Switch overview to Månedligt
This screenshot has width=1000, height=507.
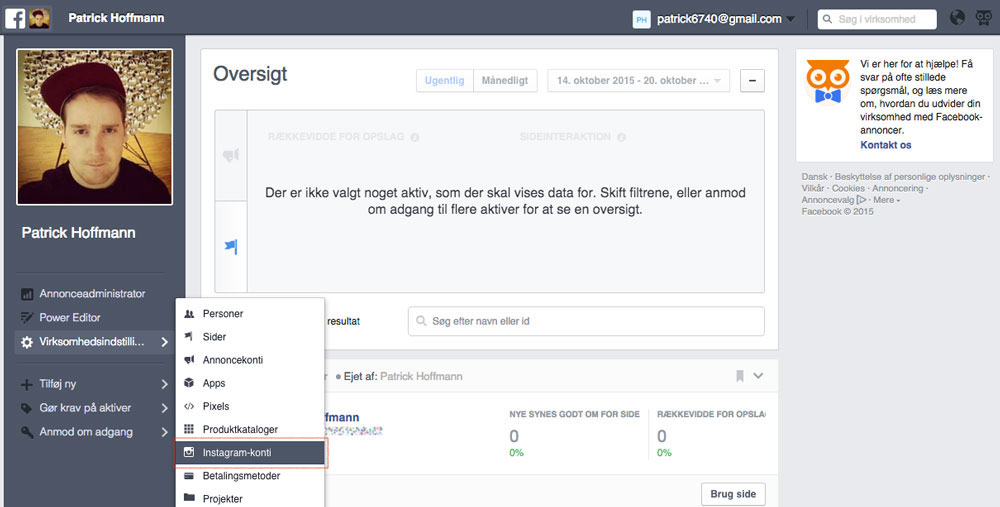tap(505, 81)
